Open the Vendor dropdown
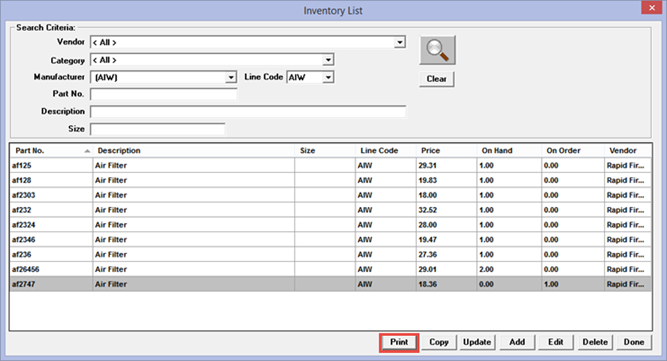Image resolution: width=667 pixels, height=361 pixels. (x=399, y=42)
